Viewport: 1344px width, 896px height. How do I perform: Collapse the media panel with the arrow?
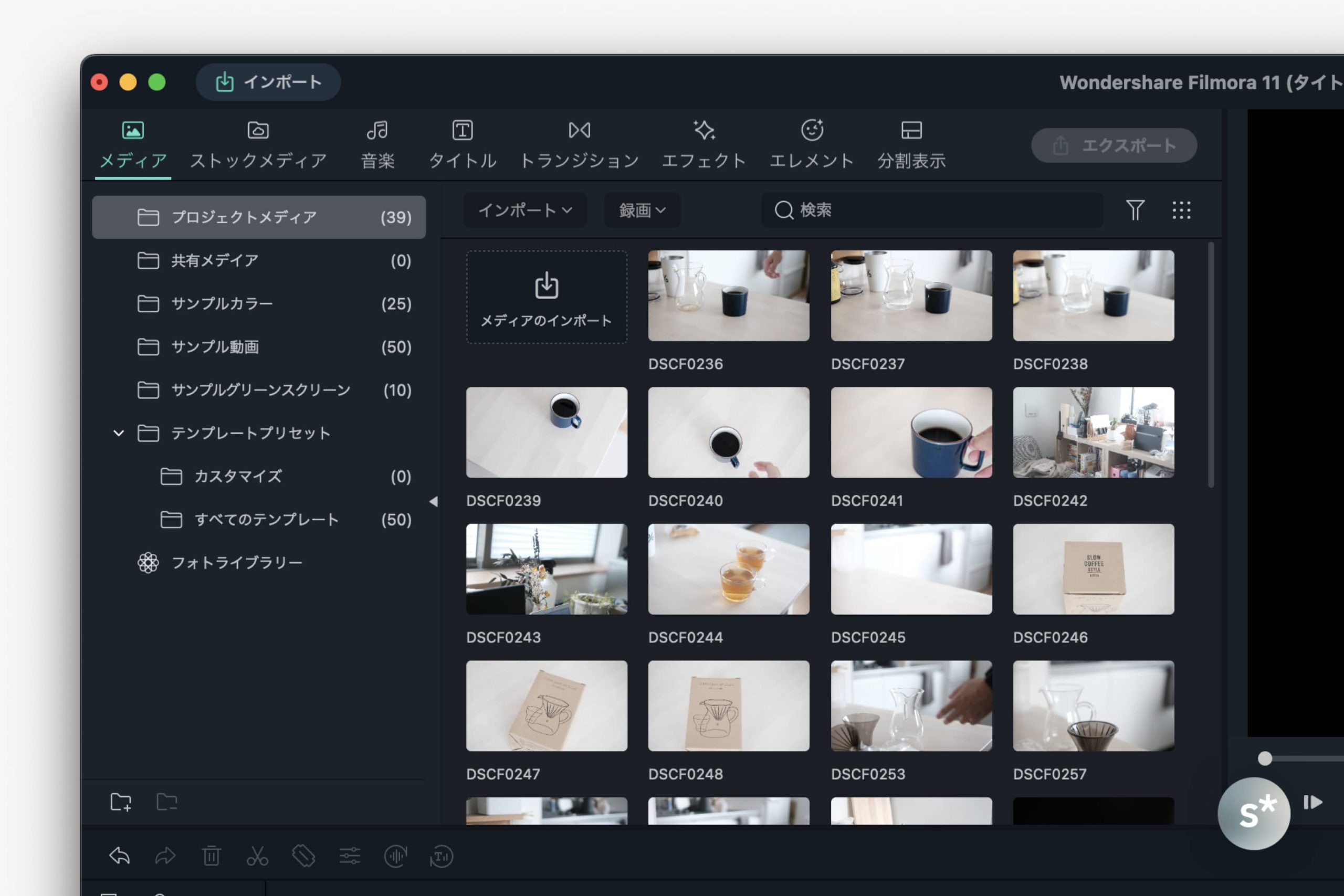pyautogui.click(x=434, y=501)
